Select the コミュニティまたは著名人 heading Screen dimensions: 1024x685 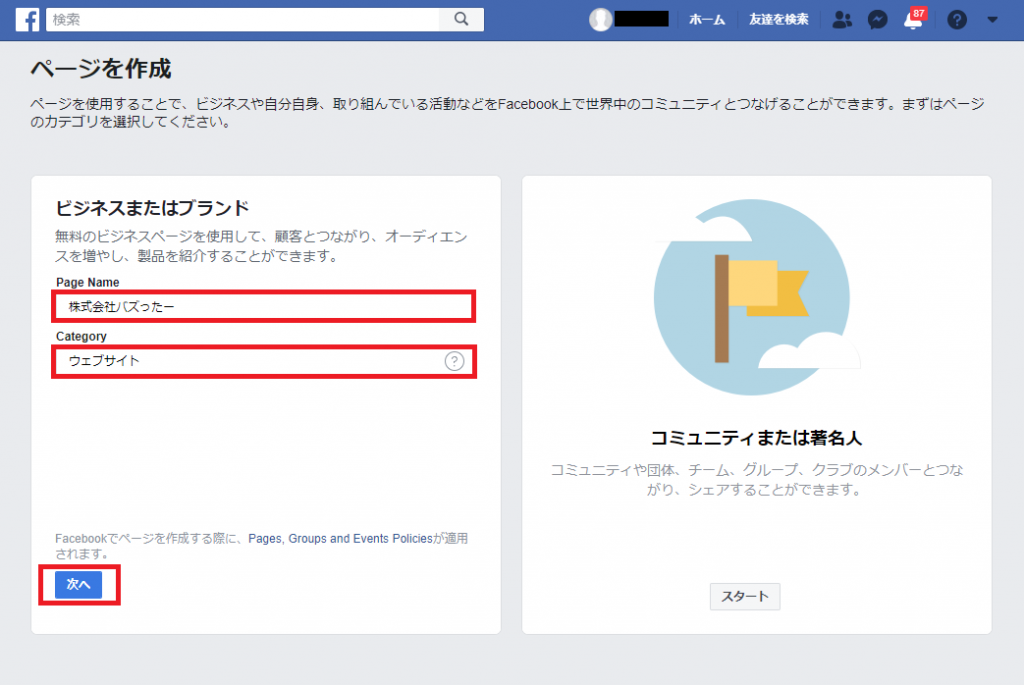coord(756,438)
